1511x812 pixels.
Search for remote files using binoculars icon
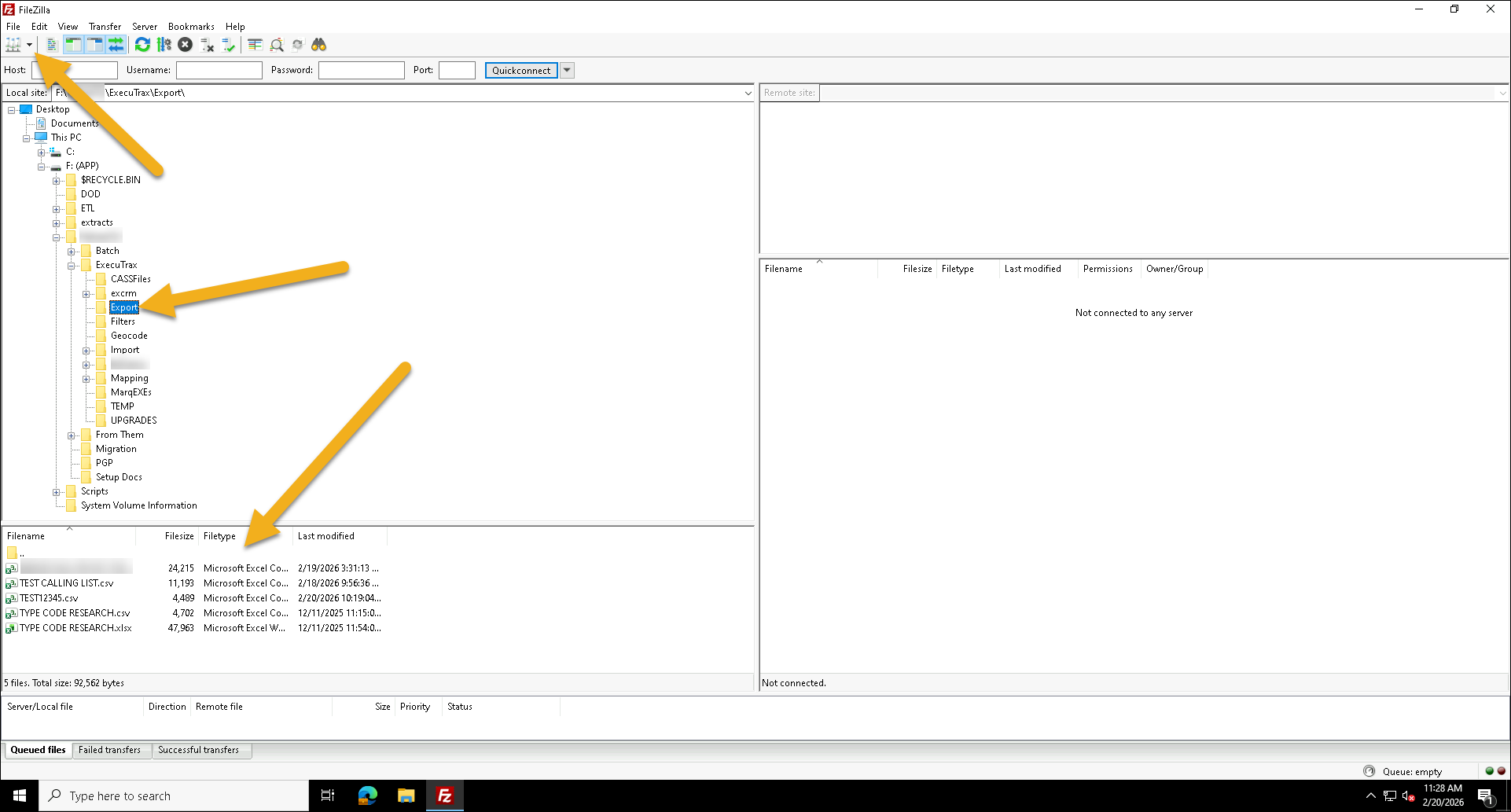319,45
